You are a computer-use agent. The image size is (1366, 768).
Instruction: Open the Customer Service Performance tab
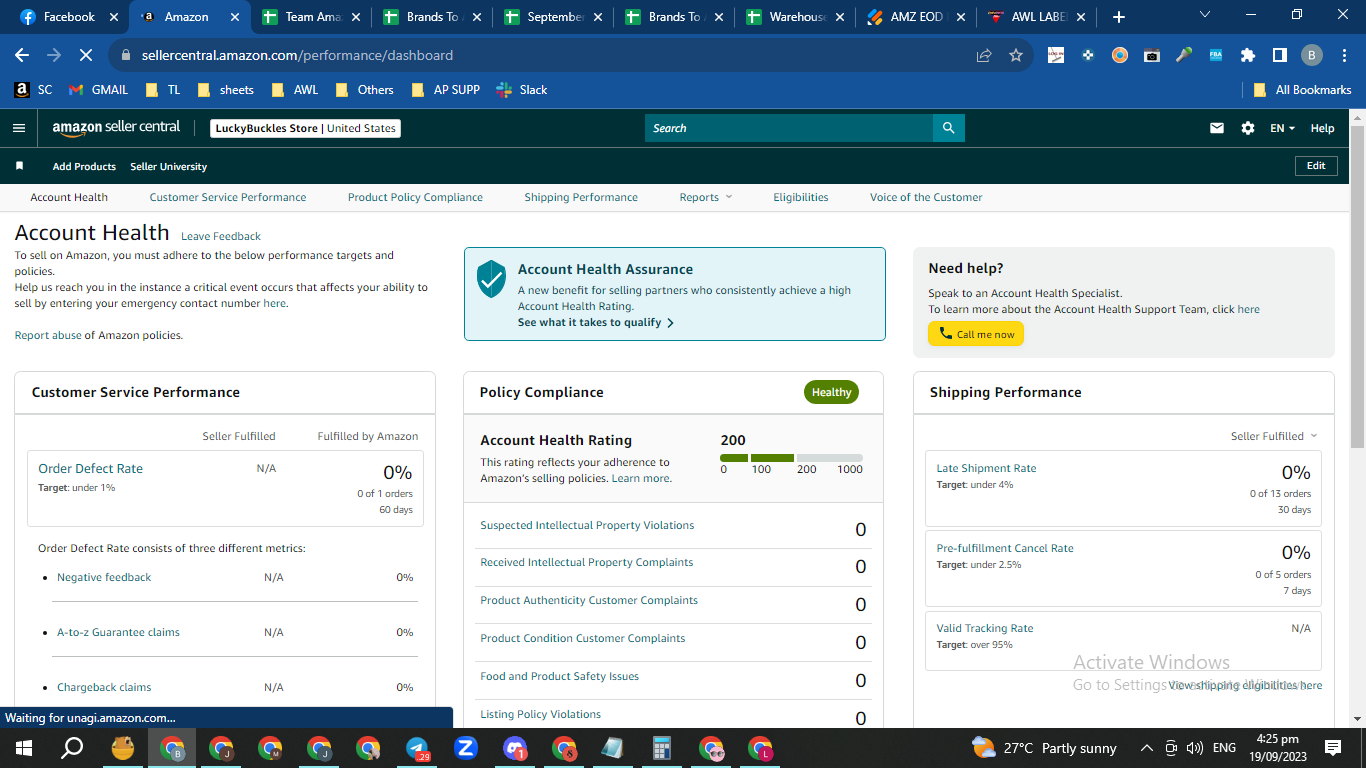pos(228,197)
